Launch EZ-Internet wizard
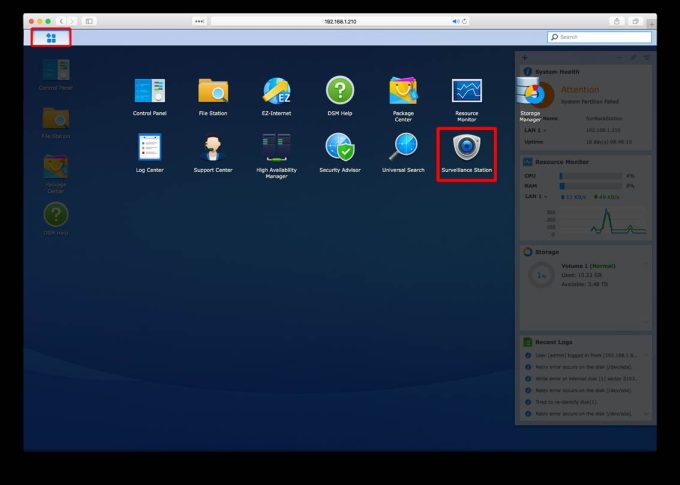Screen dimensions: 680x485 click(x=276, y=91)
